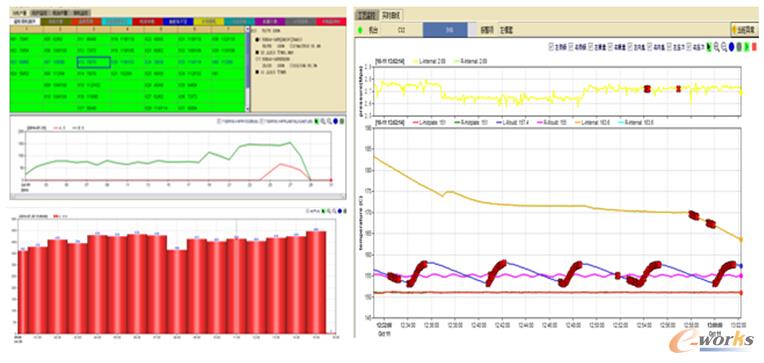Viewport: 764px width, 363px height.
Task: Open the olive colored tab
Action: pos(56,21)
